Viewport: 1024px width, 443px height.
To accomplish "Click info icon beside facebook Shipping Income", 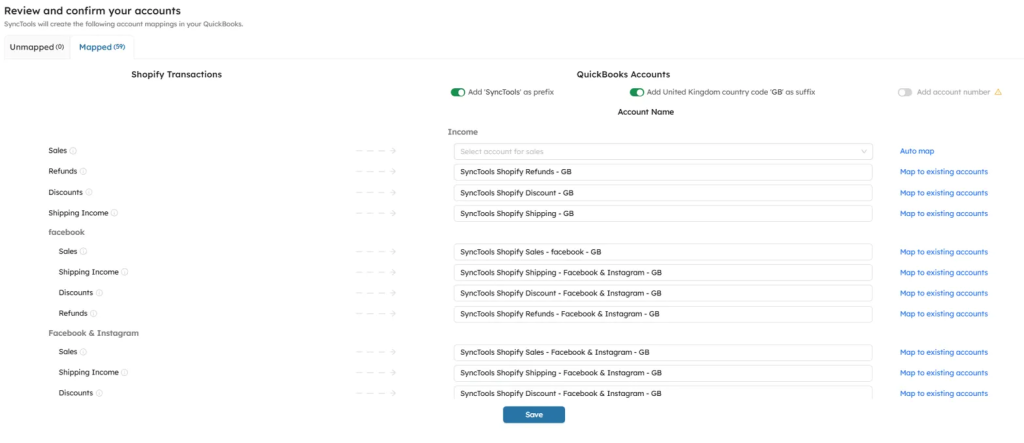I will tap(125, 272).
